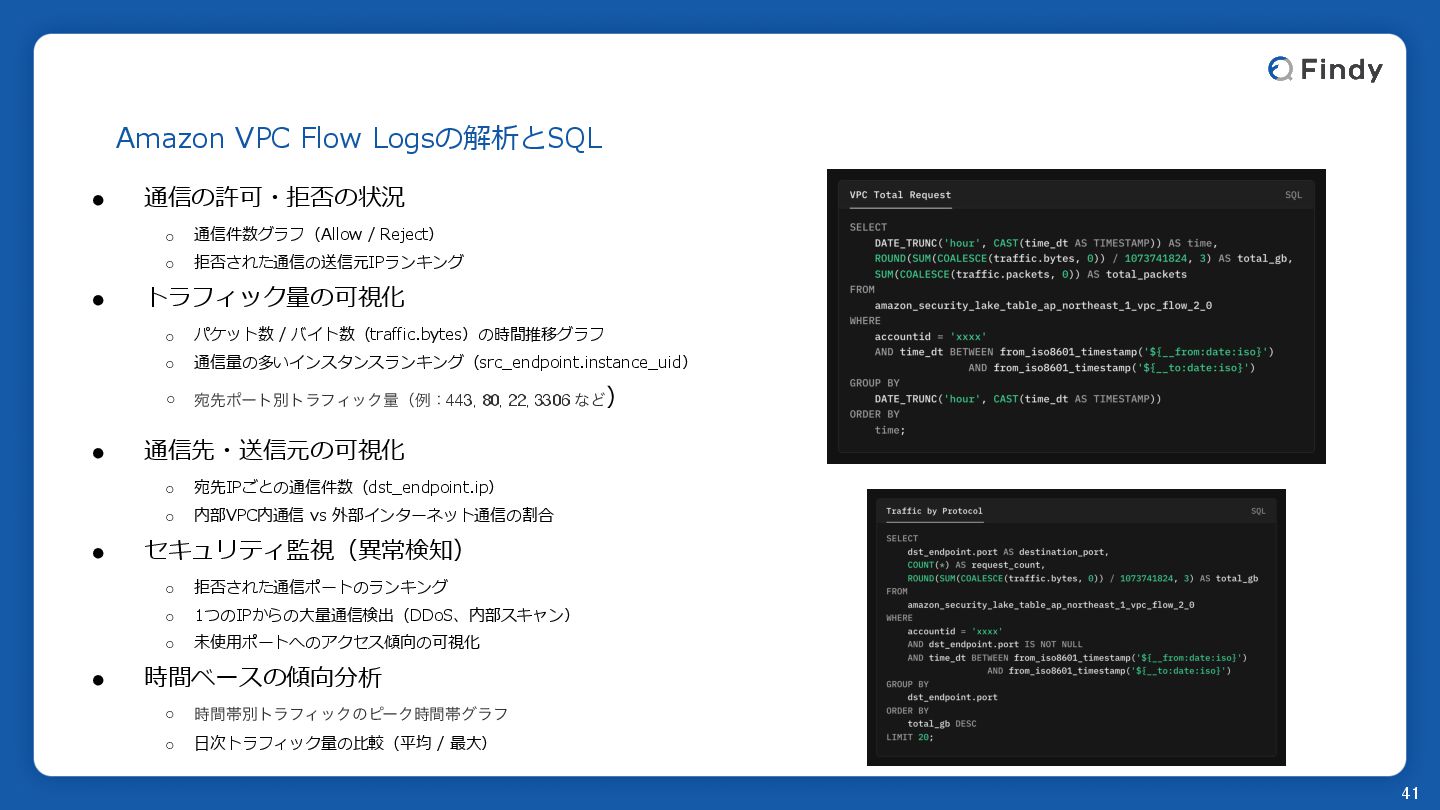
Task: Select the heading '時間ベースの傾向分析'
Action: 263,677
